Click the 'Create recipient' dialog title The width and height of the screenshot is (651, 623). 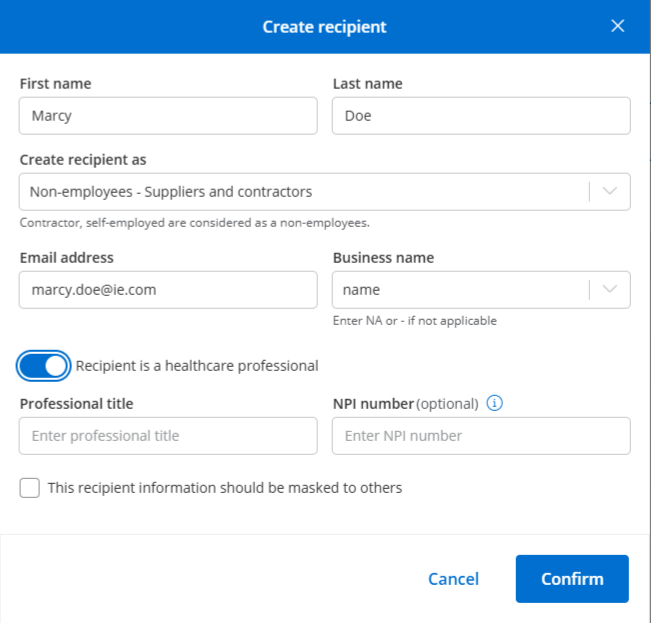324,27
